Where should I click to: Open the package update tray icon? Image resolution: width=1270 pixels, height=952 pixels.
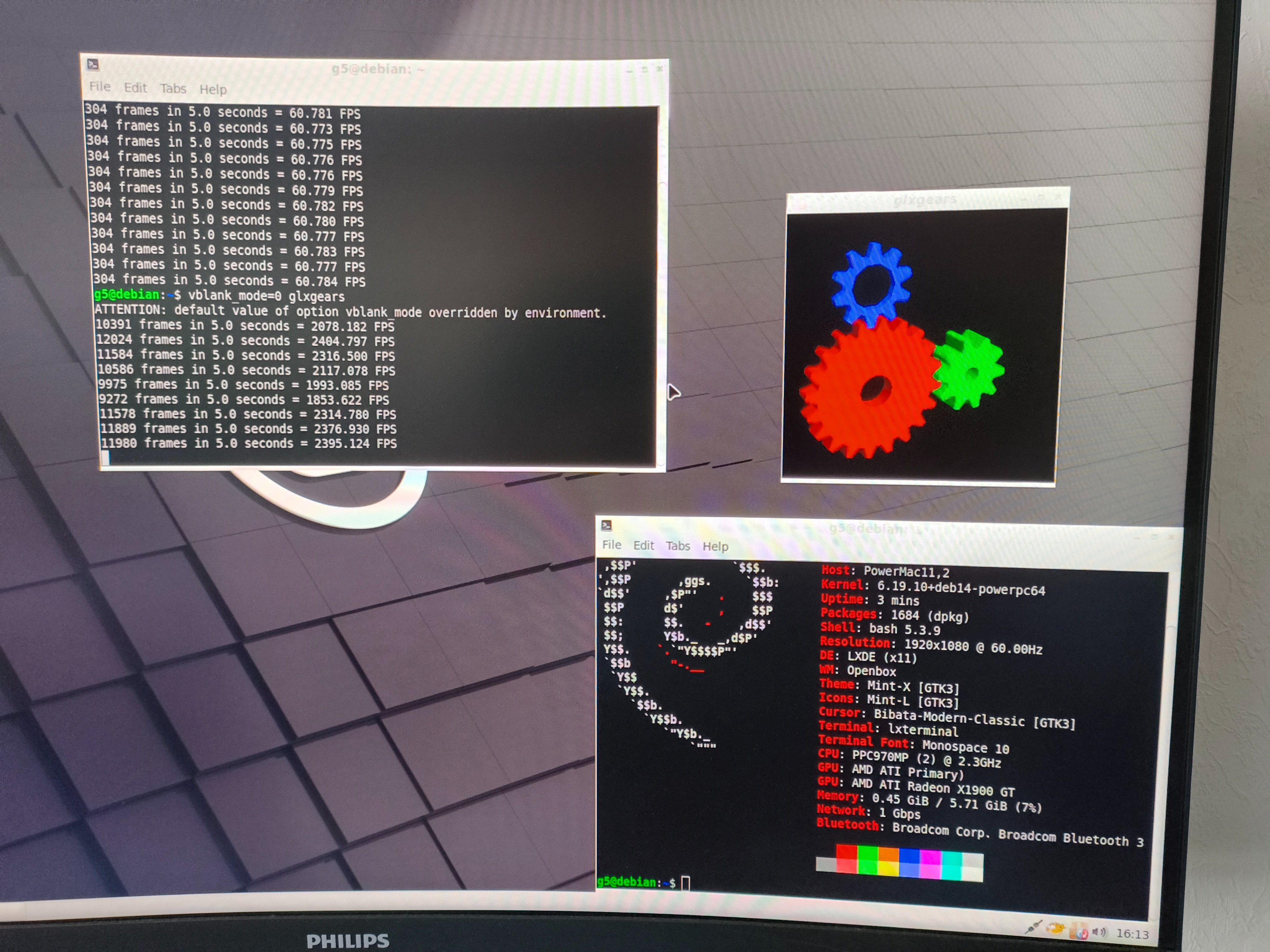1079,931
